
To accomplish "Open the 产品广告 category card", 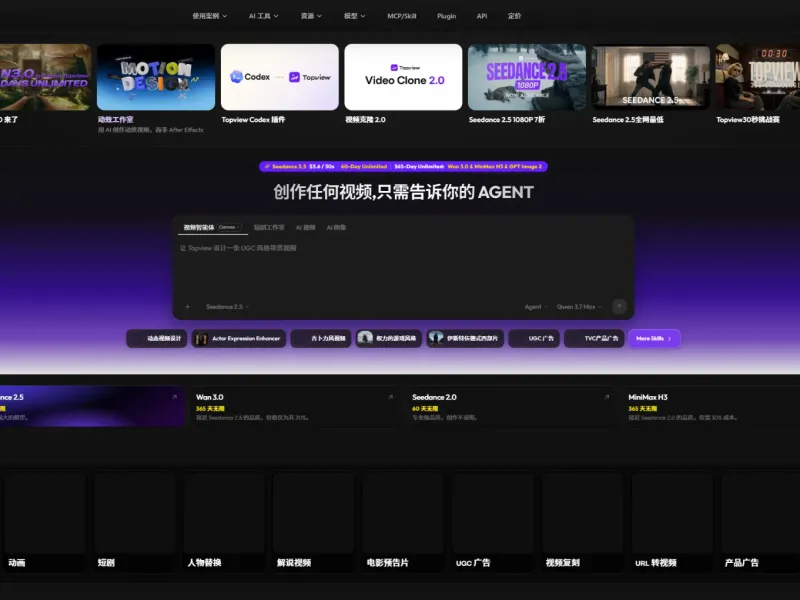I will [x=761, y=521].
